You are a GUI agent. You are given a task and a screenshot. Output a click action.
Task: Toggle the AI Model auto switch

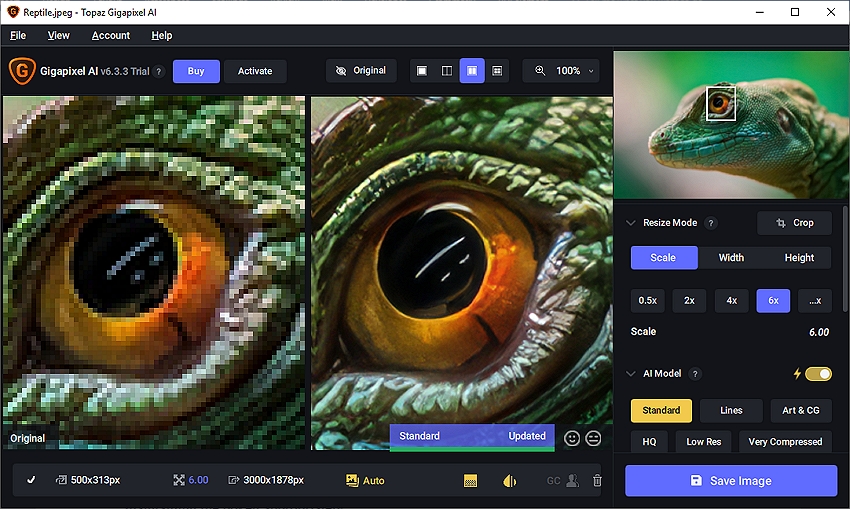(817, 374)
